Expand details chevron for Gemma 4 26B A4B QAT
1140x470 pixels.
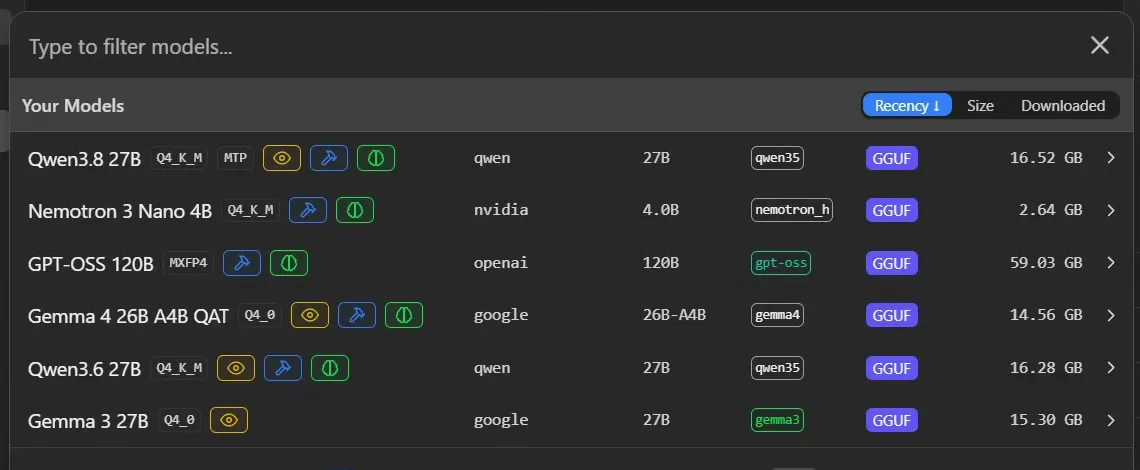tap(1110, 315)
